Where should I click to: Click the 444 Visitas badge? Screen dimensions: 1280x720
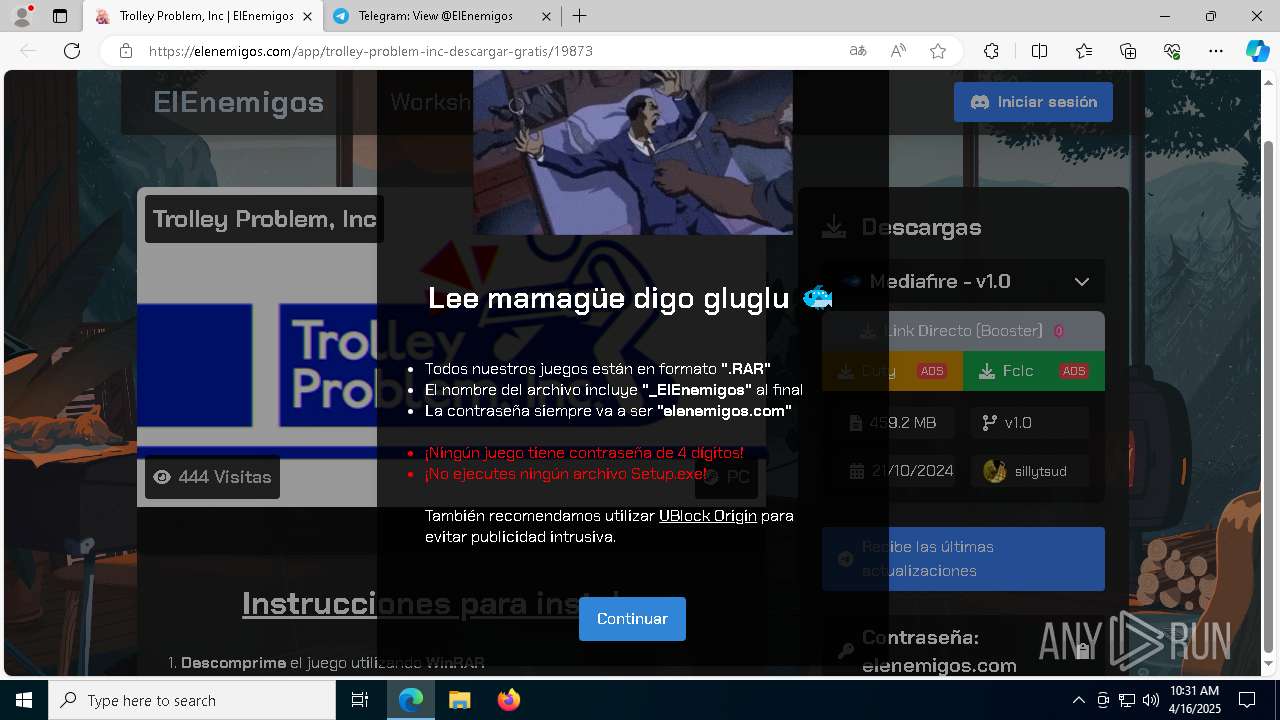[212, 477]
